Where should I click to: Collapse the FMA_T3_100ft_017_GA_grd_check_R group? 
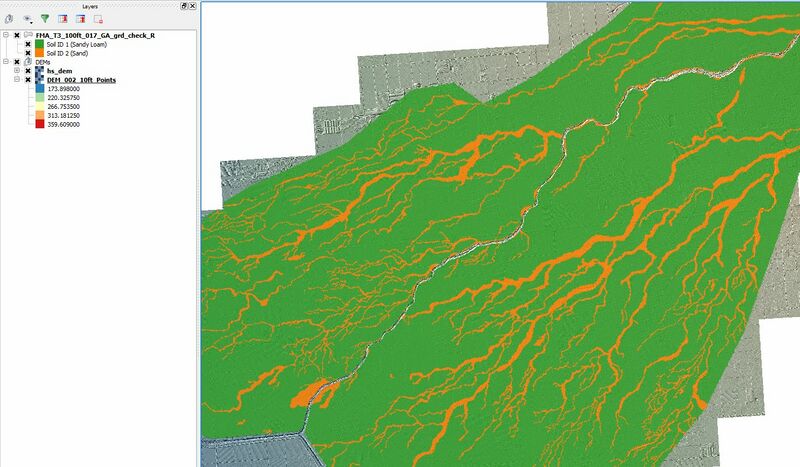pyautogui.click(x=6, y=35)
